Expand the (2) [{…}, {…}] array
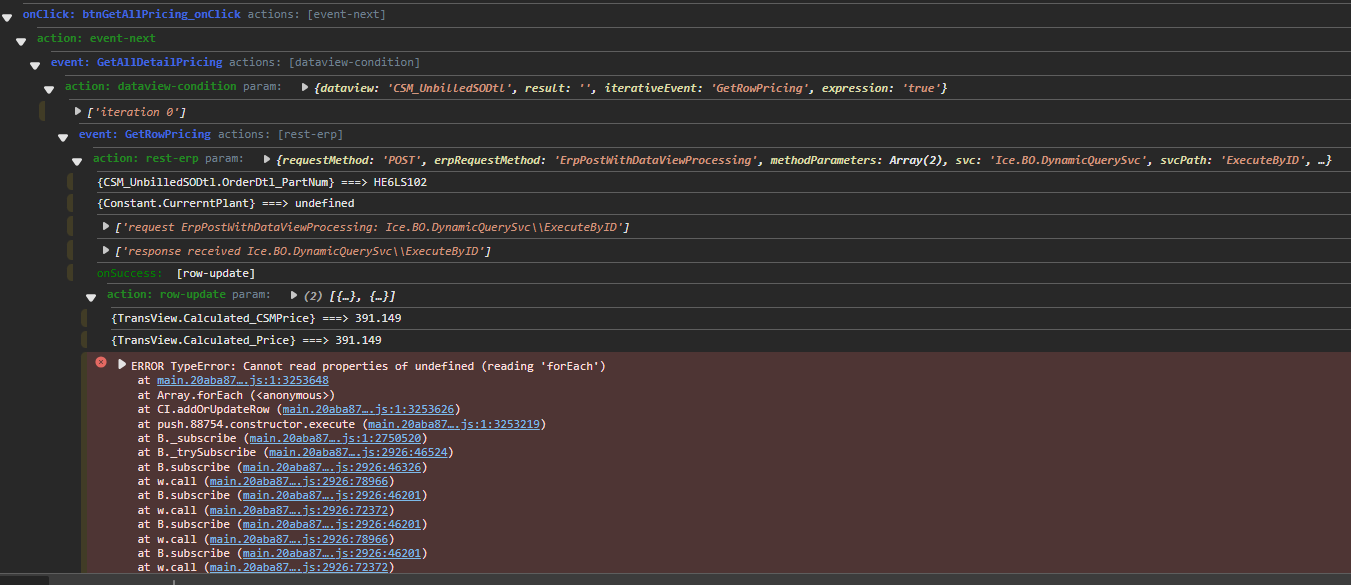This screenshot has height=585, width=1351. click(x=294, y=295)
